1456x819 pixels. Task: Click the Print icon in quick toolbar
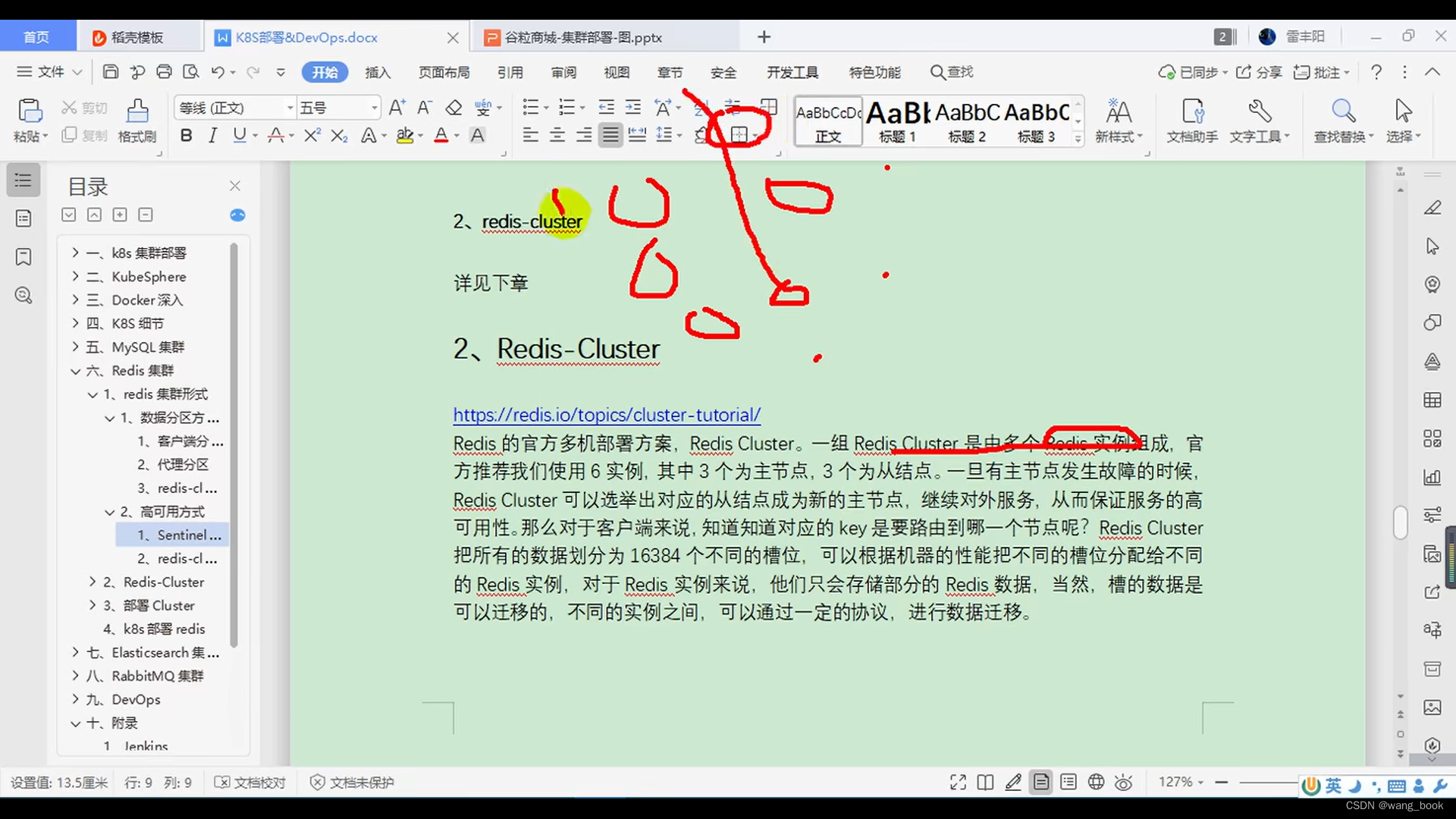coord(164,72)
